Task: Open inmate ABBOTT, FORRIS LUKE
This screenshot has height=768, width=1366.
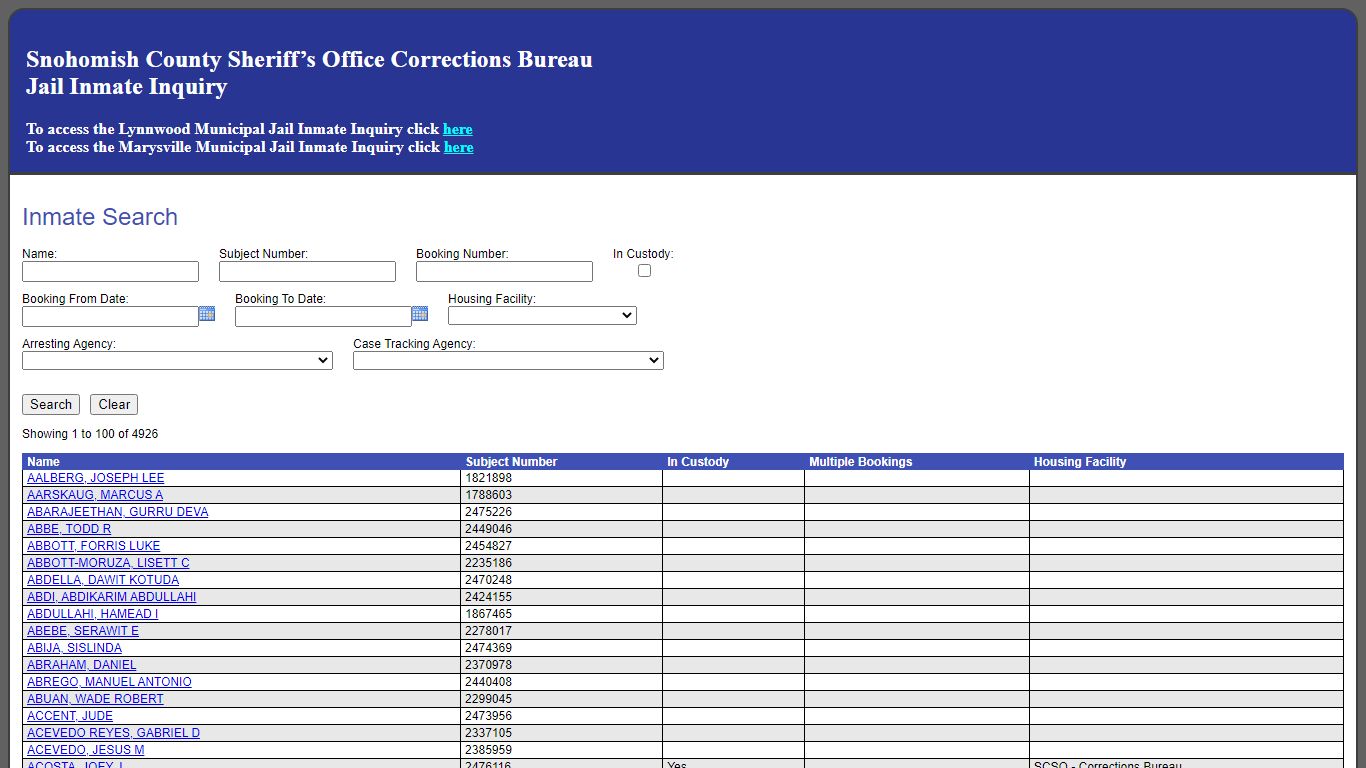Action: (93, 546)
